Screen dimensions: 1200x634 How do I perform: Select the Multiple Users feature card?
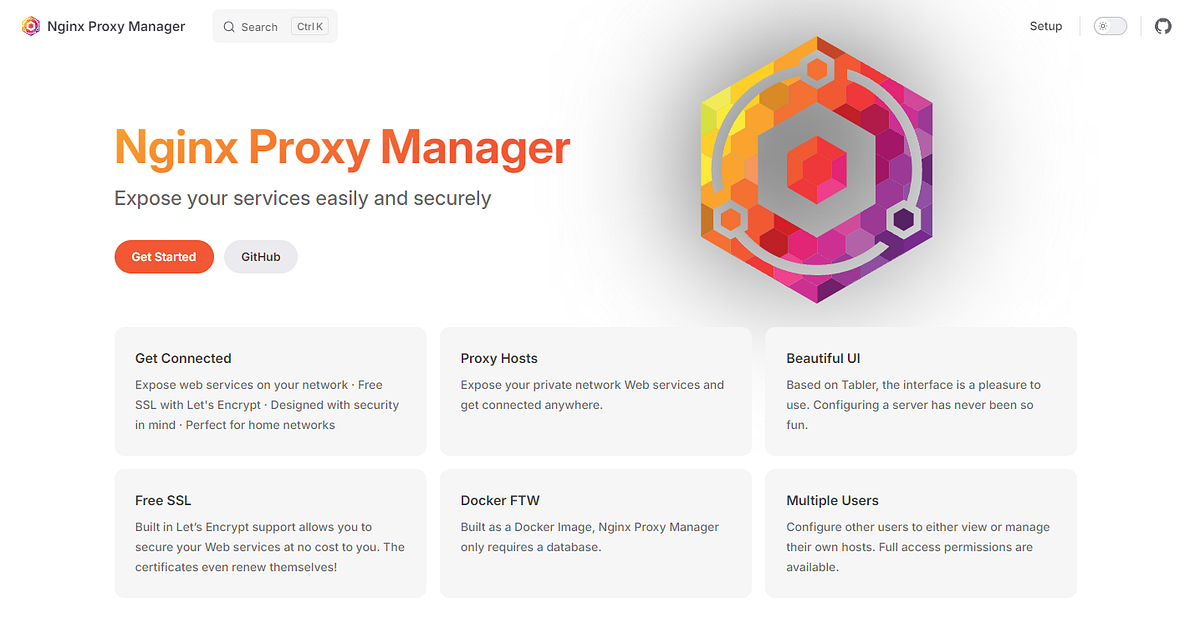[x=920, y=533]
